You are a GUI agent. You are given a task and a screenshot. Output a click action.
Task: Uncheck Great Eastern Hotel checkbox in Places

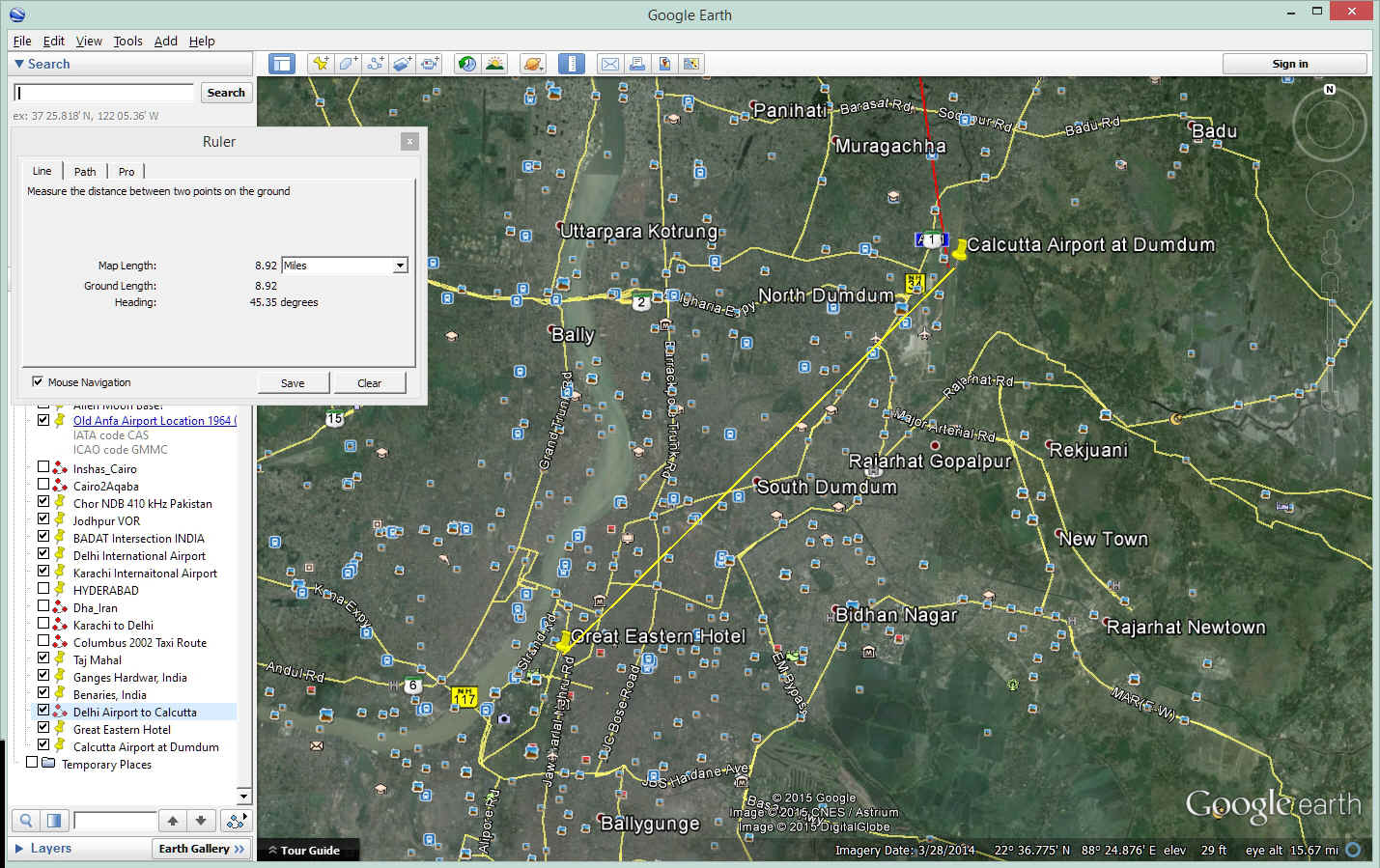coord(42,729)
